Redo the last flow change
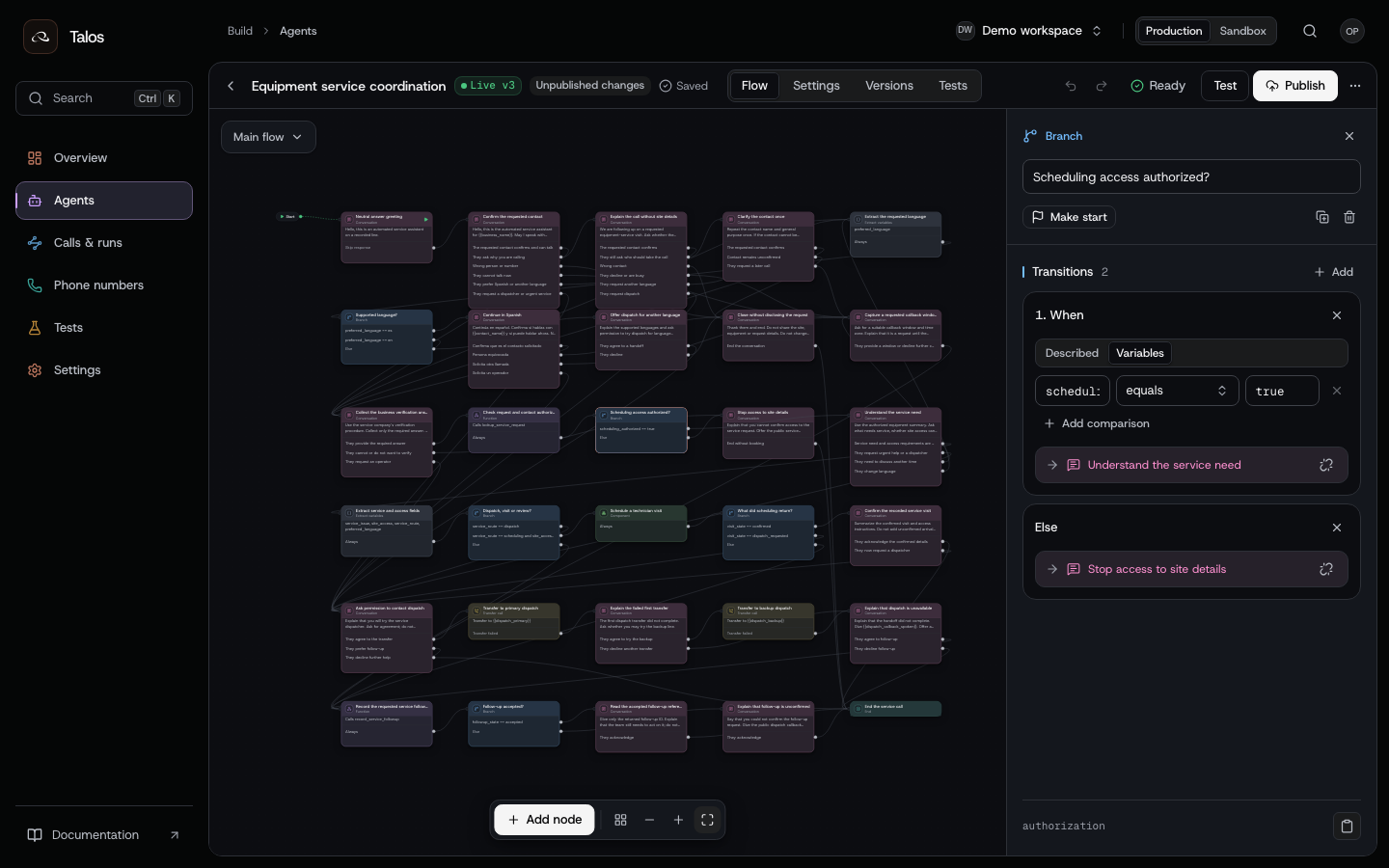 point(1102,86)
